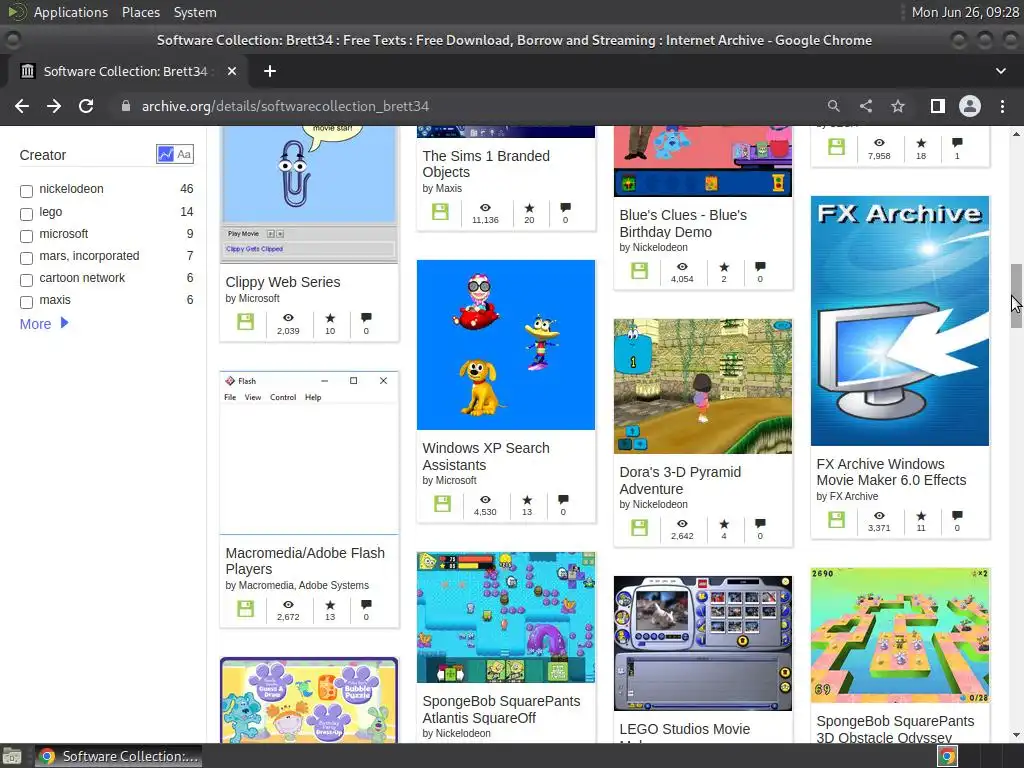Open Macromedia/Adobe Flash Players link

pyautogui.click(x=305, y=561)
